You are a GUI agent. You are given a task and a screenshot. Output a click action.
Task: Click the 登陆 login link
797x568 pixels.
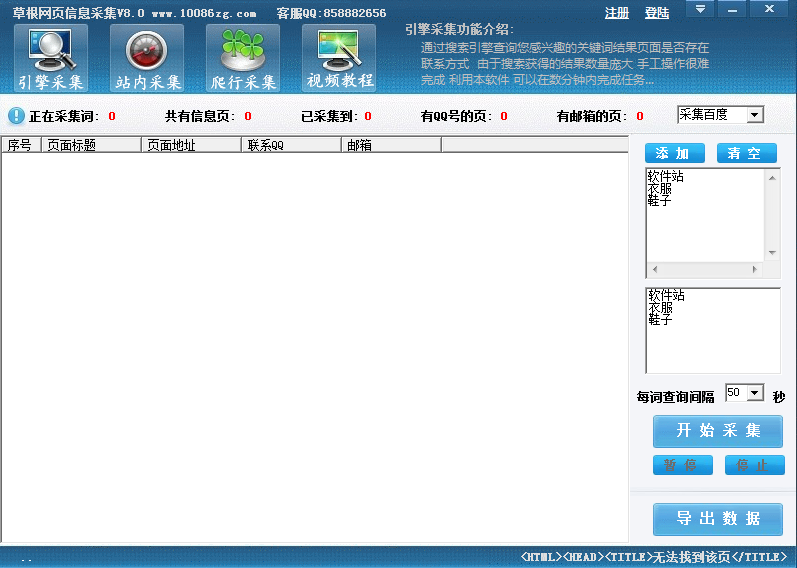coord(657,13)
